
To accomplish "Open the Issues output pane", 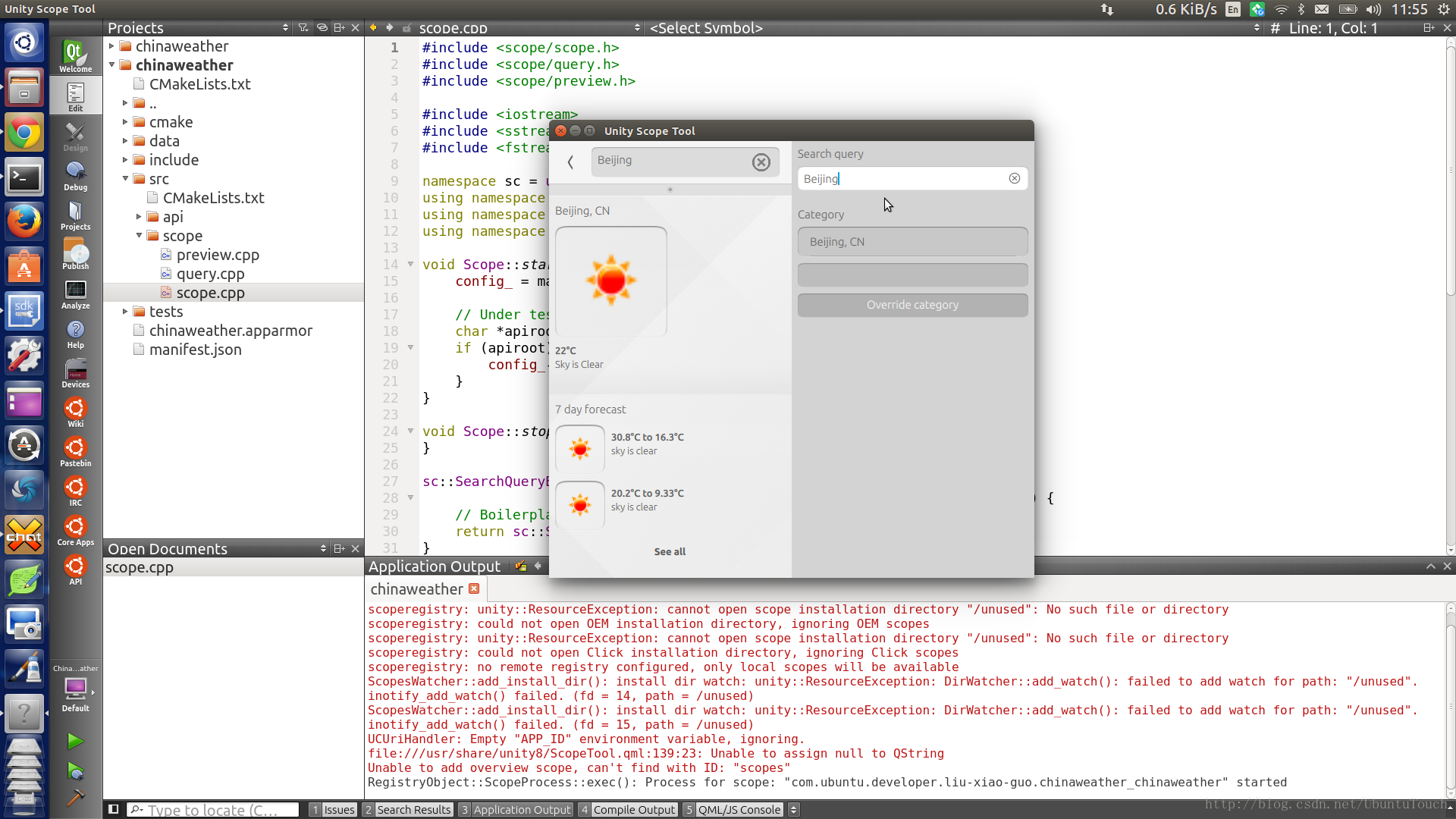I will [x=333, y=809].
